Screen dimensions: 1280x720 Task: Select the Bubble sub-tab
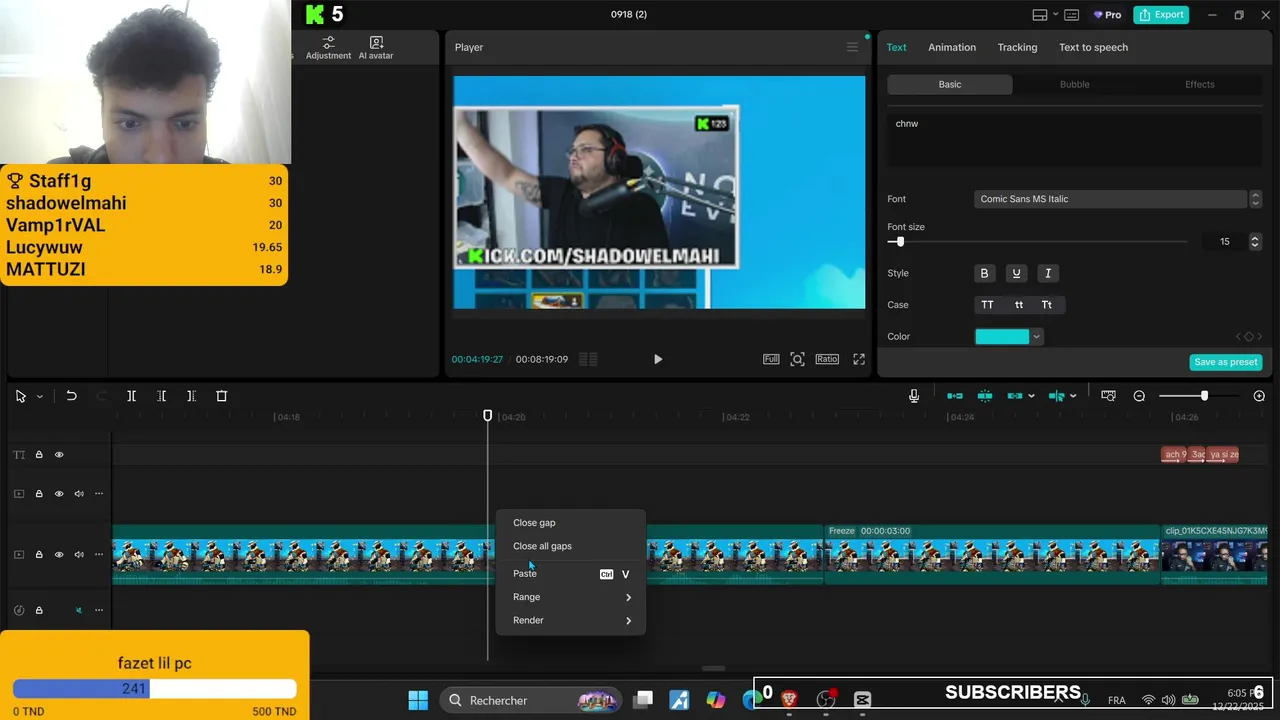pyautogui.click(x=1075, y=84)
